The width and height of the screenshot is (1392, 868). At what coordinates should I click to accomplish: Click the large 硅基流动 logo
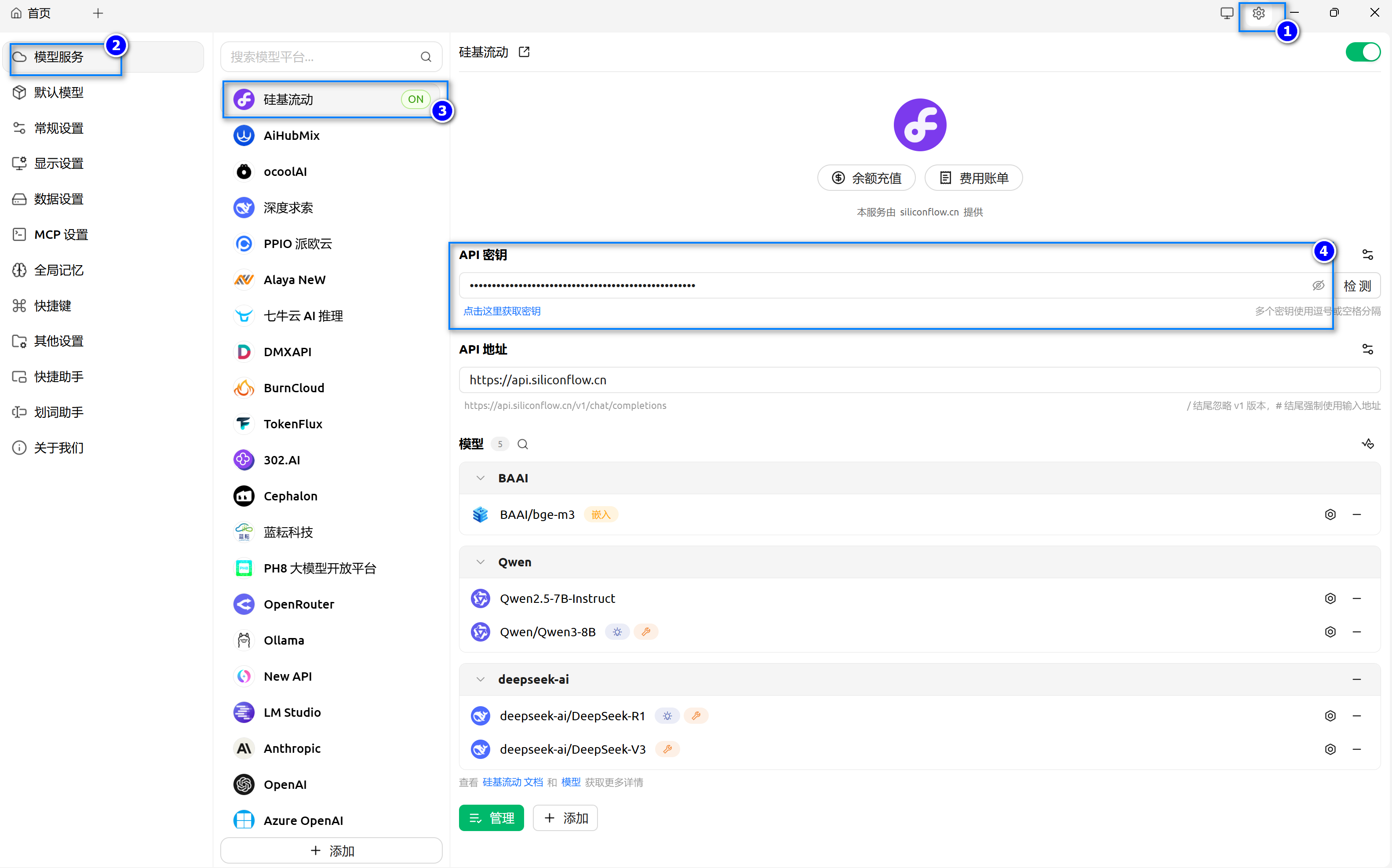(920, 124)
